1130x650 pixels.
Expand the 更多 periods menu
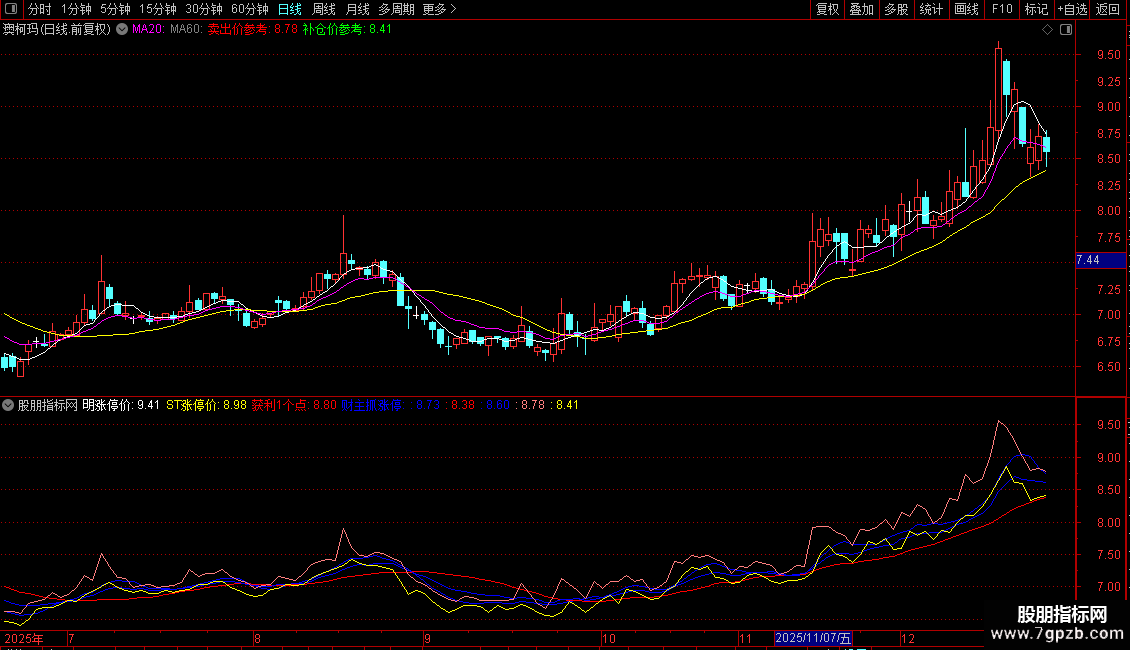439,9
